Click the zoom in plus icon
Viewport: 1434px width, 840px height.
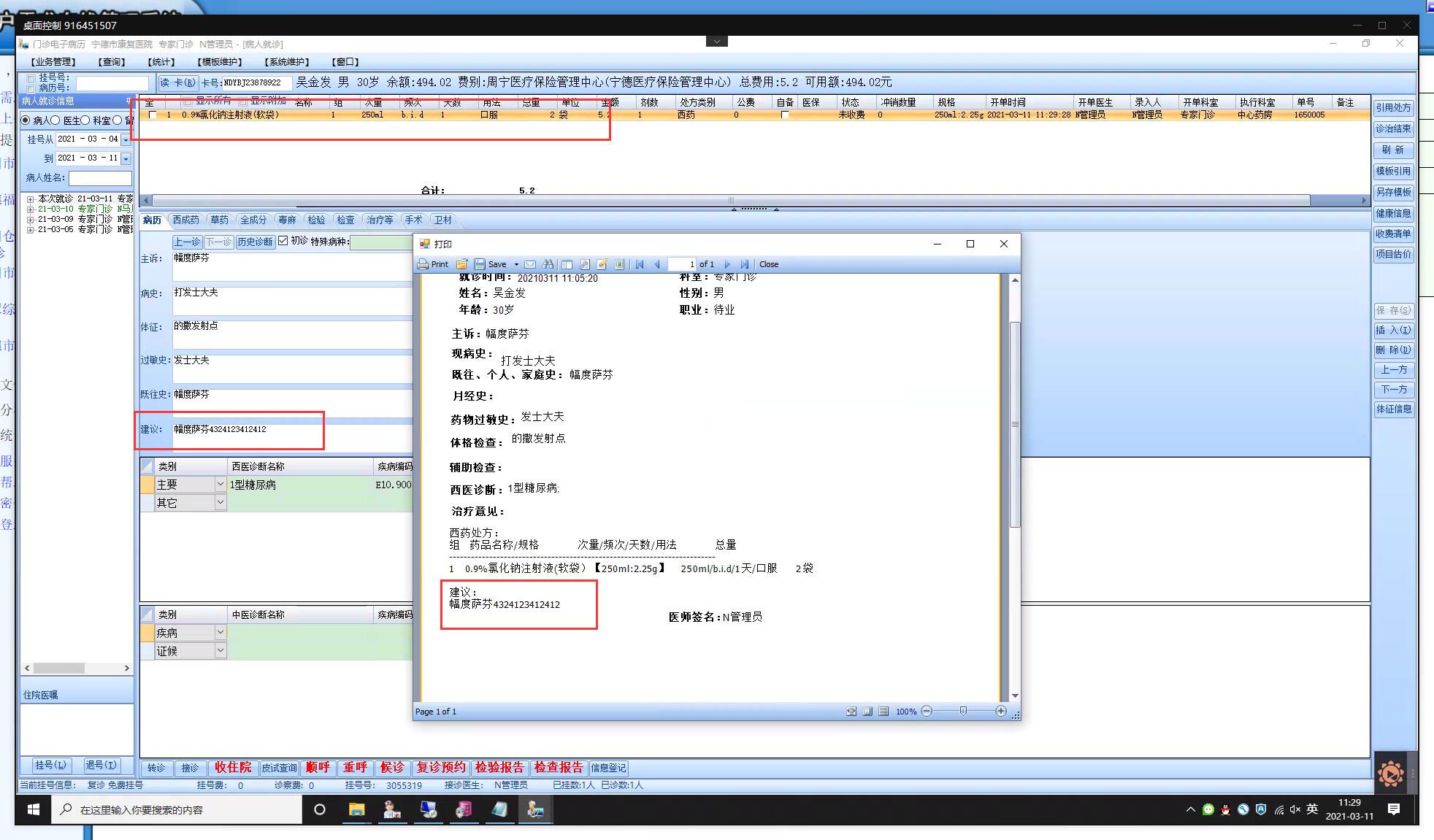[1001, 711]
